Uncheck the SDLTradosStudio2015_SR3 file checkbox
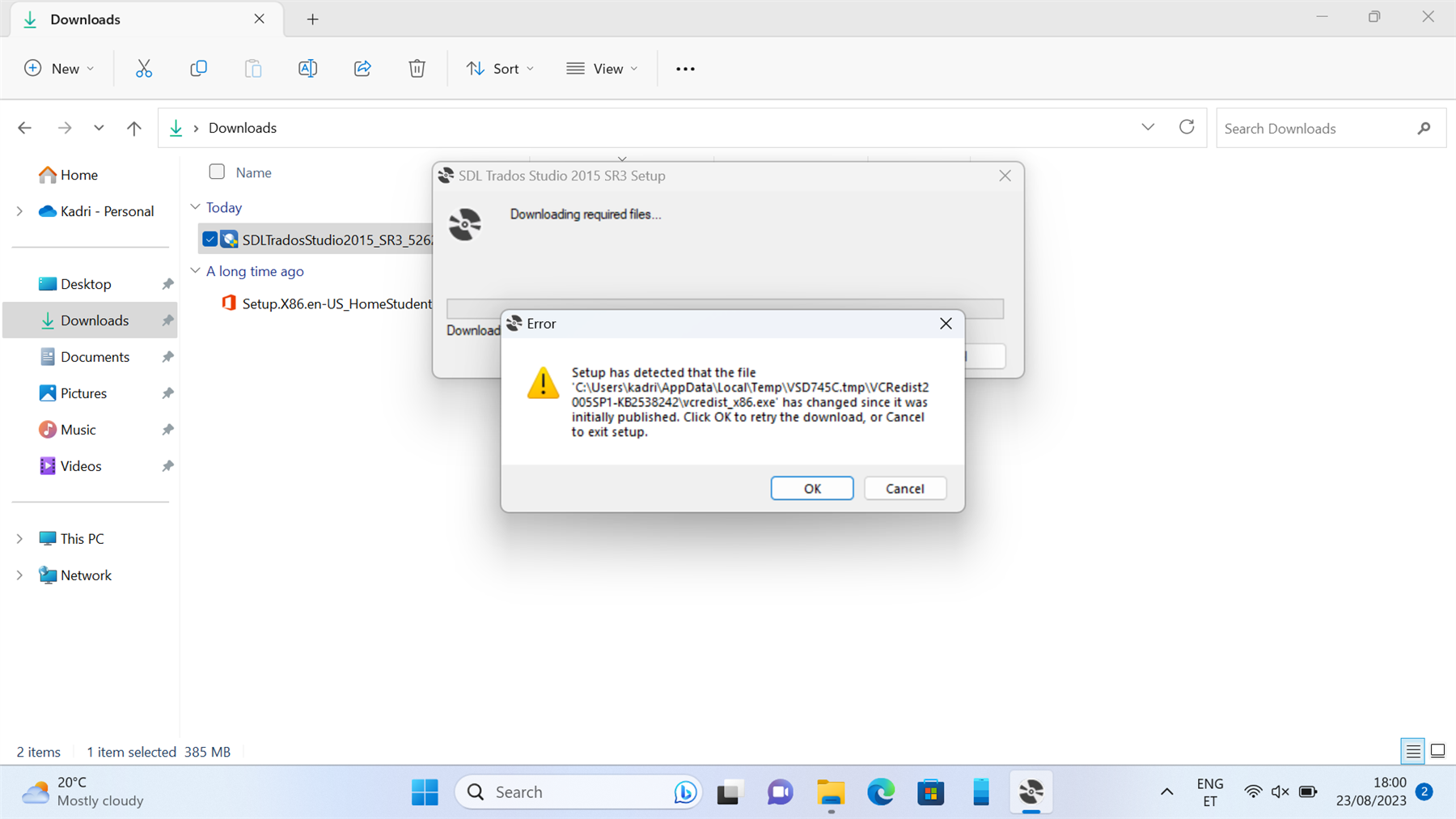 tap(210, 238)
